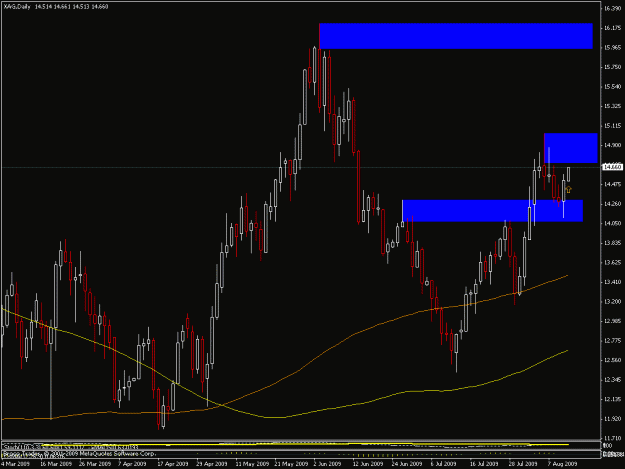
Task: Click the orange up-arrow marker near latest candle
Action: [x=568, y=190]
